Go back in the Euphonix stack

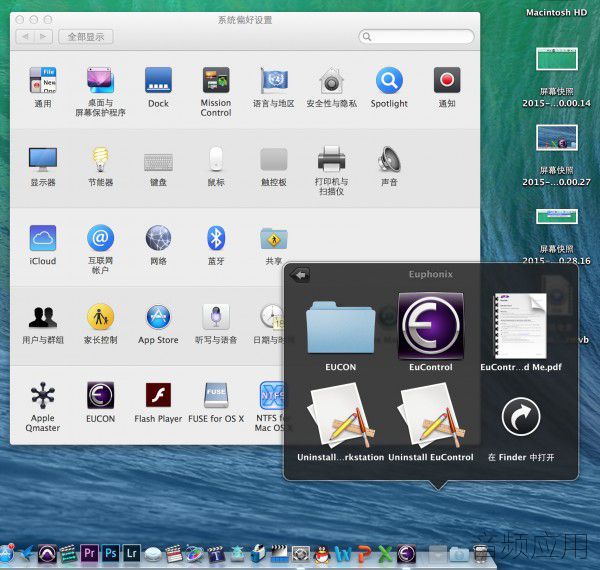pyautogui.click(x=300, y=275)
